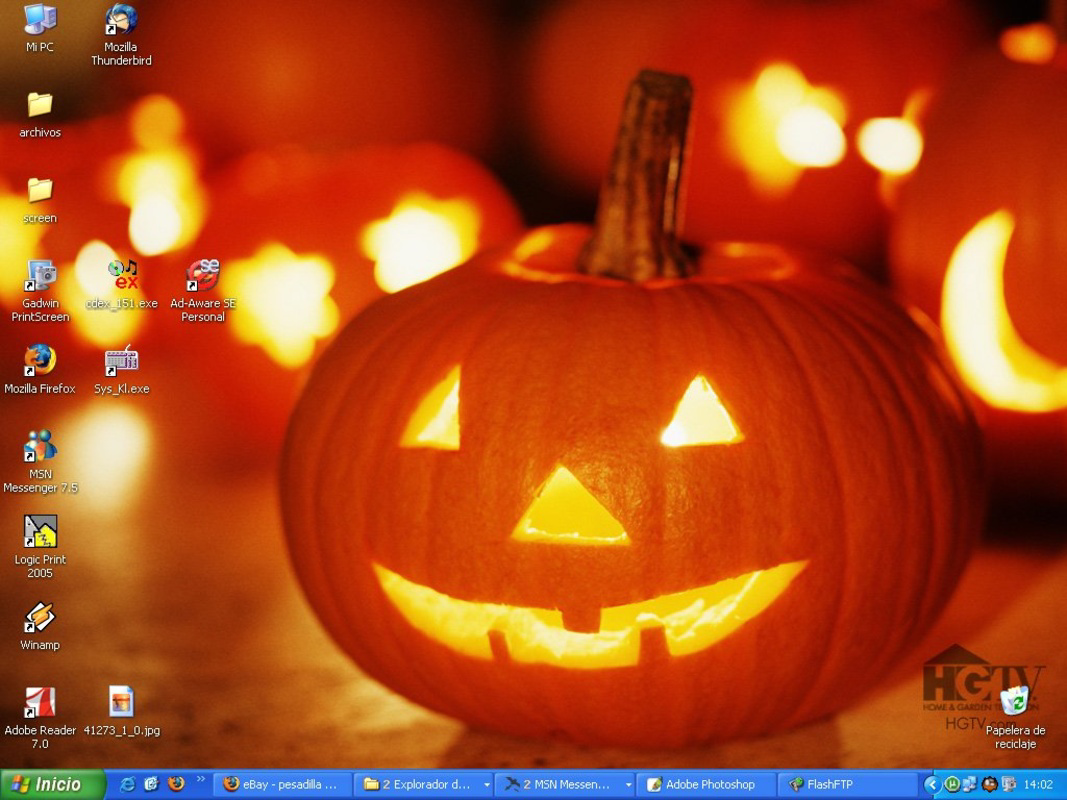Open the MSN Messenger group dropdown arrow
Image resolution: width=1067 pixels, height=800 pixels.
(x=628, y=785)
